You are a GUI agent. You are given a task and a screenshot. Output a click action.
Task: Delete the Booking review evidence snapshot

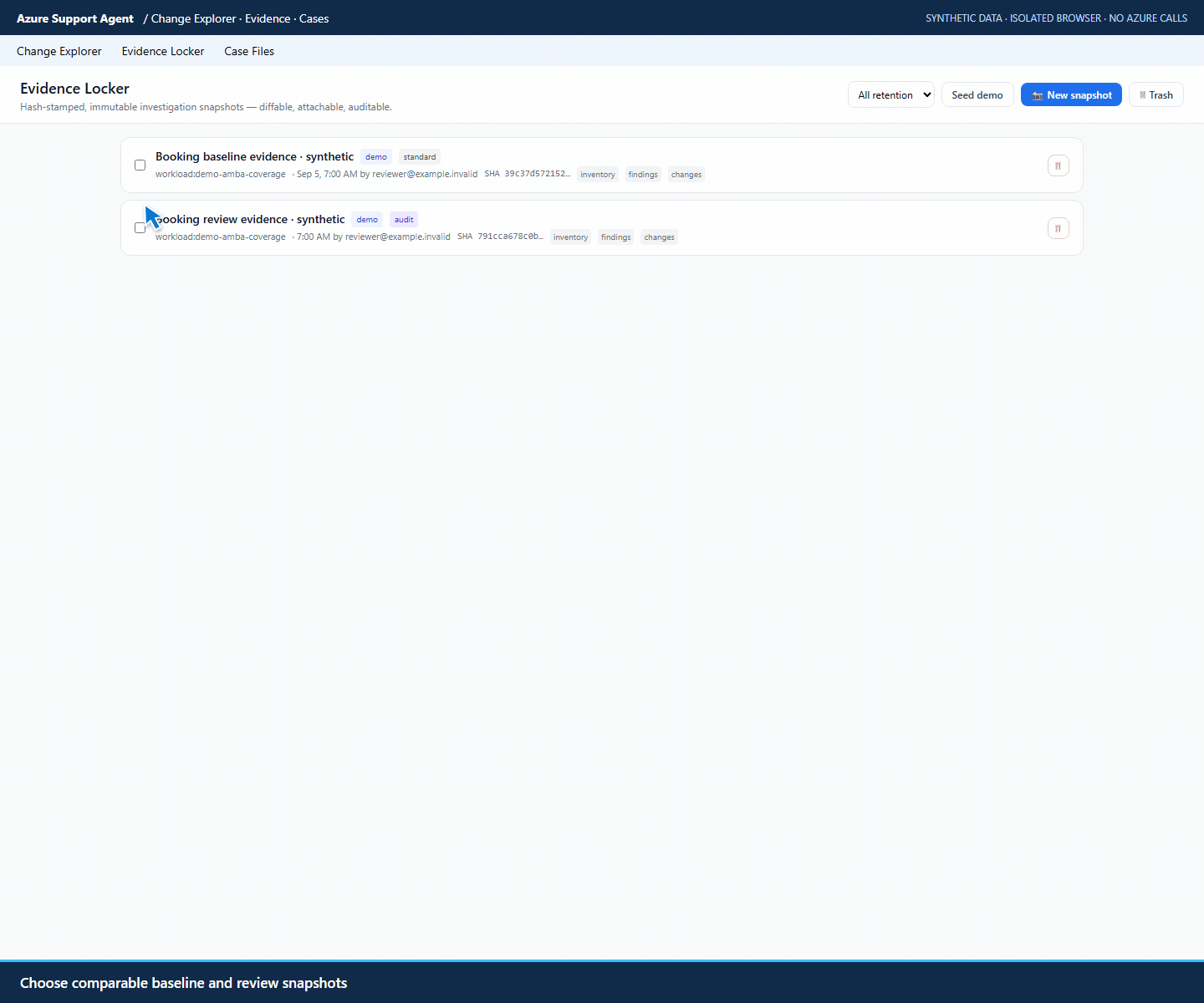click(1058, 228)
